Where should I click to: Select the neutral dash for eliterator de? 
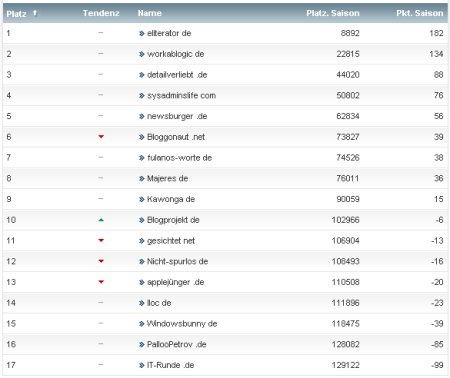pyautogui.click(x=101, y=33)
